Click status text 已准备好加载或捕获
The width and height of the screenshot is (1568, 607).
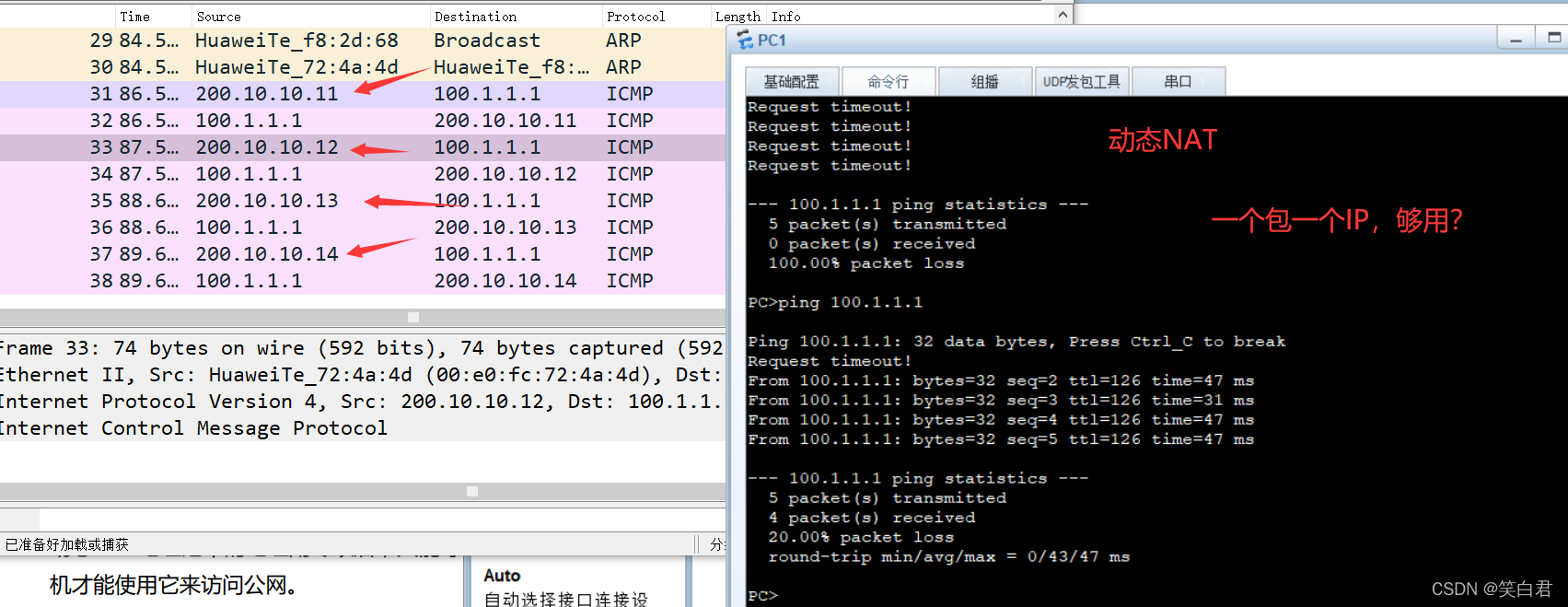pos(67,544)
